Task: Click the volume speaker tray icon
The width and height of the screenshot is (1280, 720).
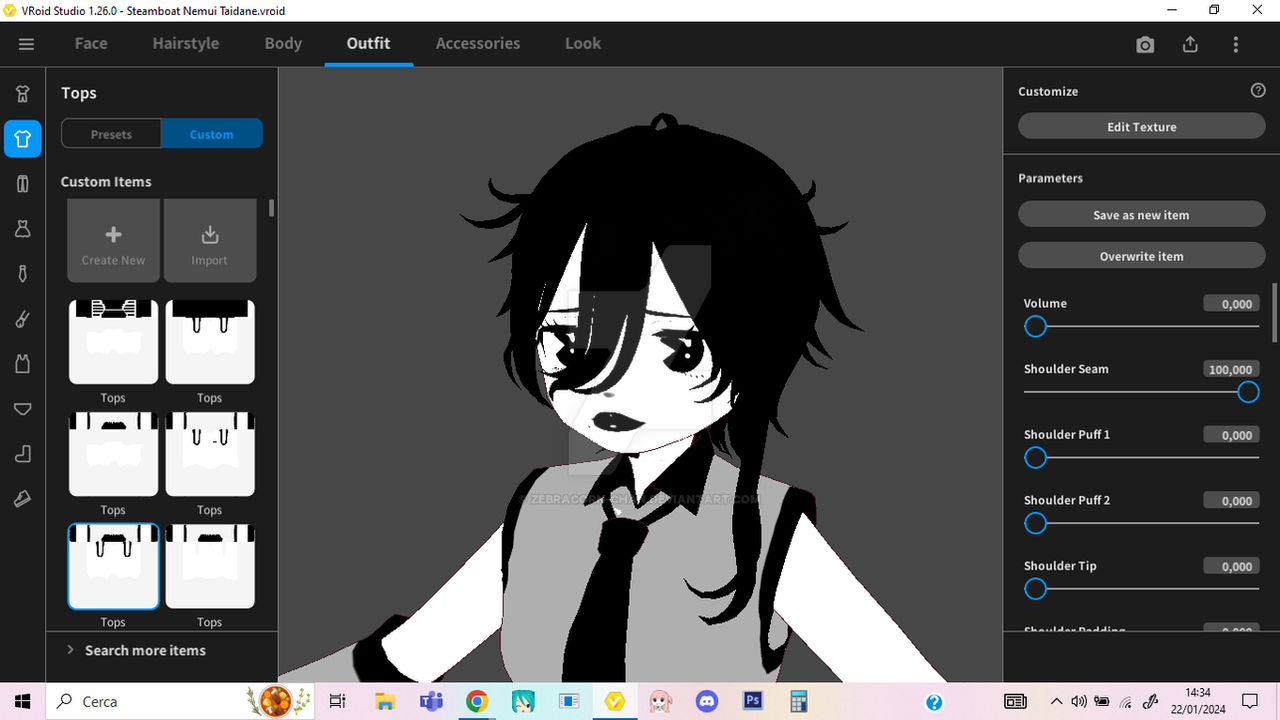Action: (x=1079, y=702)
